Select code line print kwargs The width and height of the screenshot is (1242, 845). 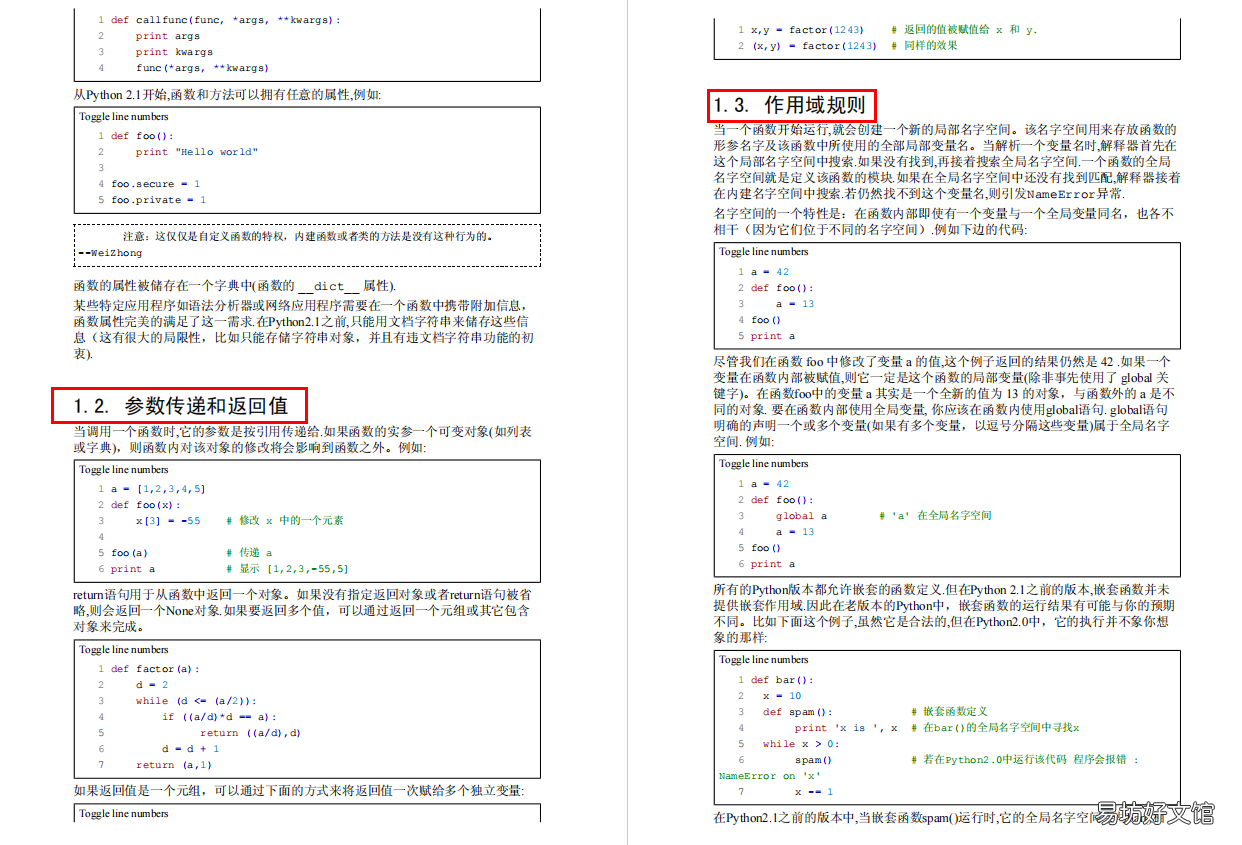pyautogui.click(x=174, y=52)
